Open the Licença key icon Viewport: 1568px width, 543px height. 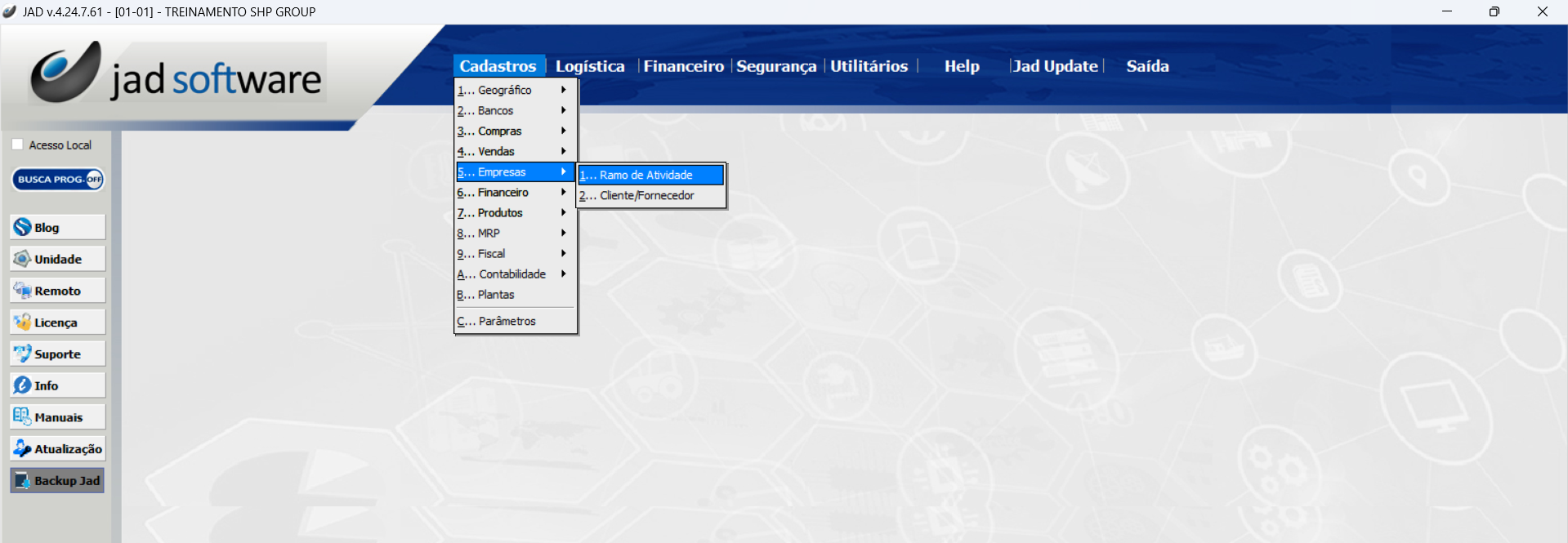(23, 323)
